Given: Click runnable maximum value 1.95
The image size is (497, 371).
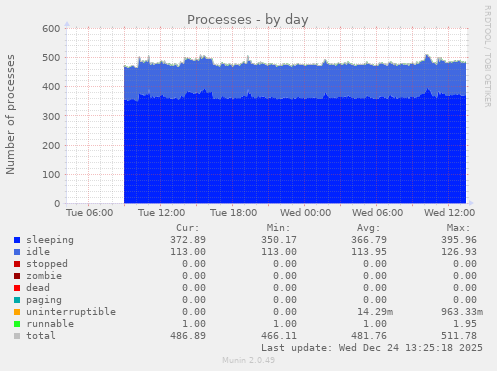Looking at the screenshot, I should pyautogui.click(x=465, y=324).
